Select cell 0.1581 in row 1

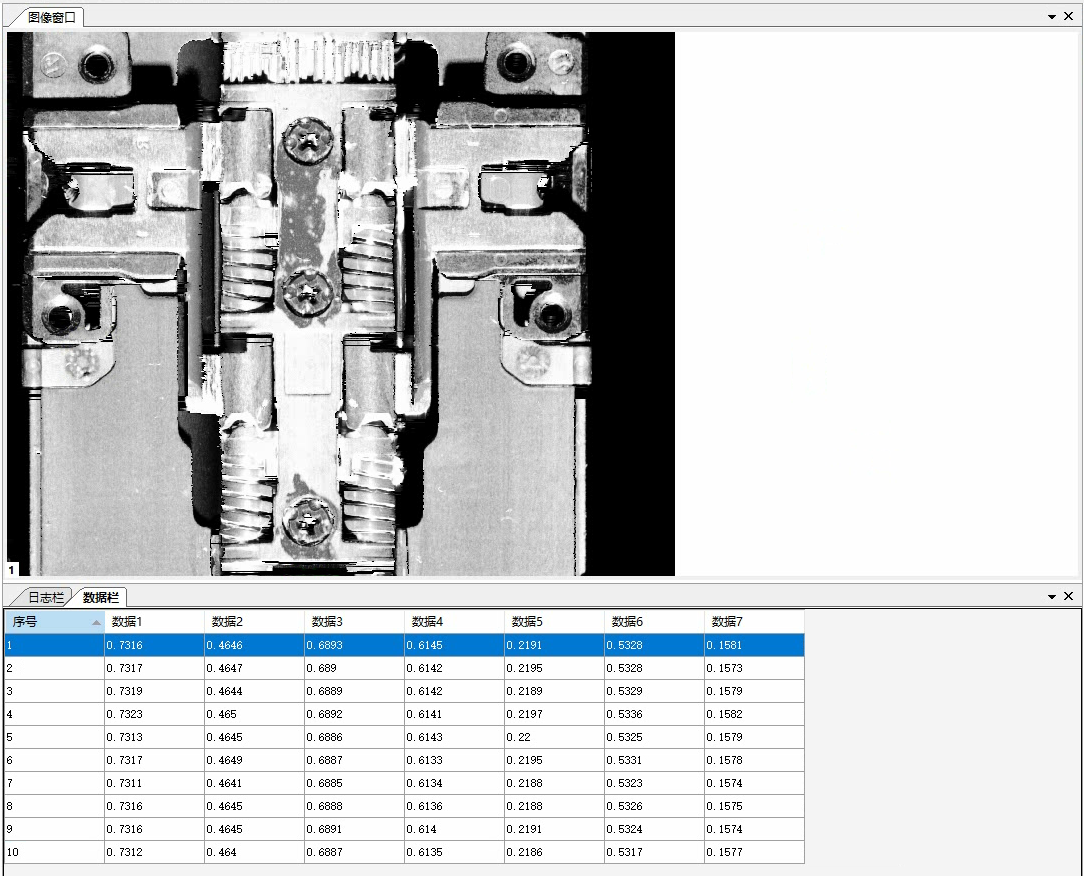pos(754,645)
